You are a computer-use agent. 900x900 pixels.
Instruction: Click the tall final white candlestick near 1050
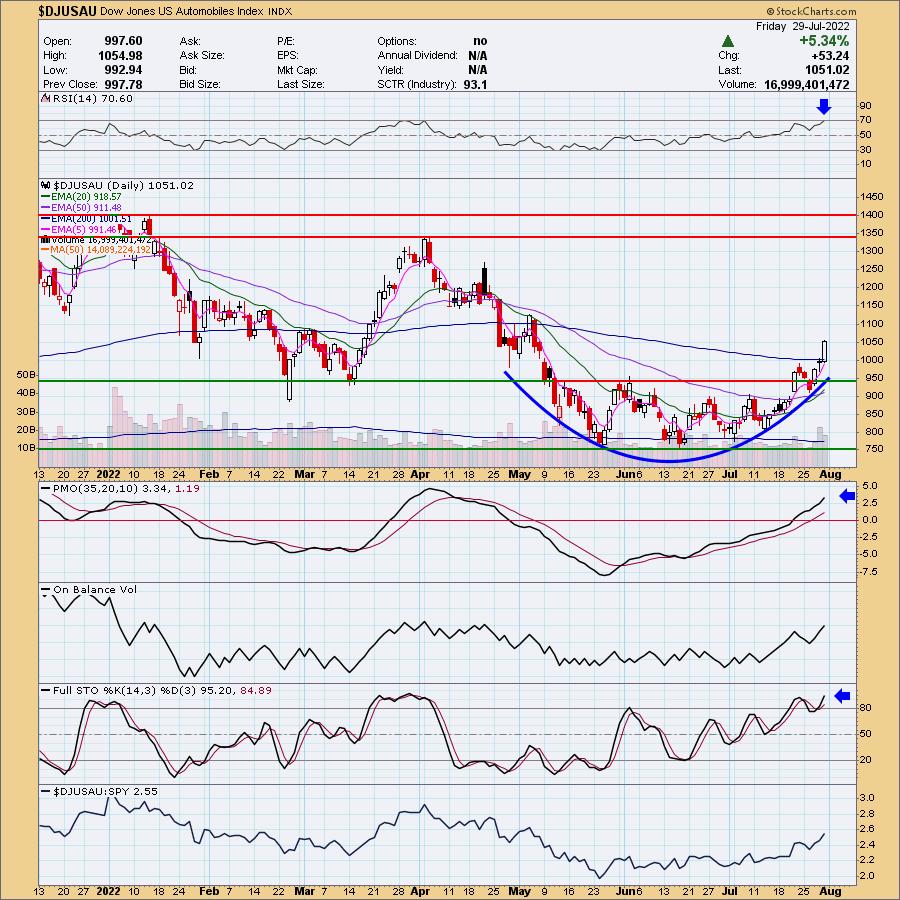click(x=825, y=351)
